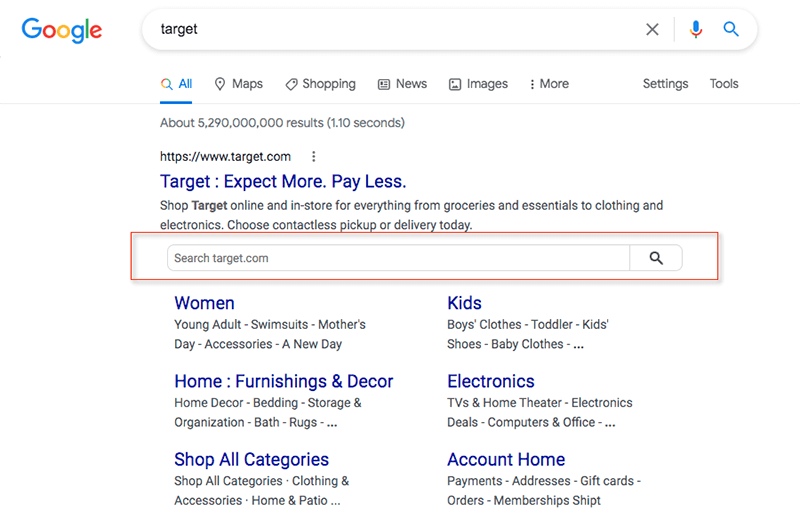This screenshot has height=527, width=800.
Task: Click the TVs & Home Theater description text
Action: tap(540, 413)
